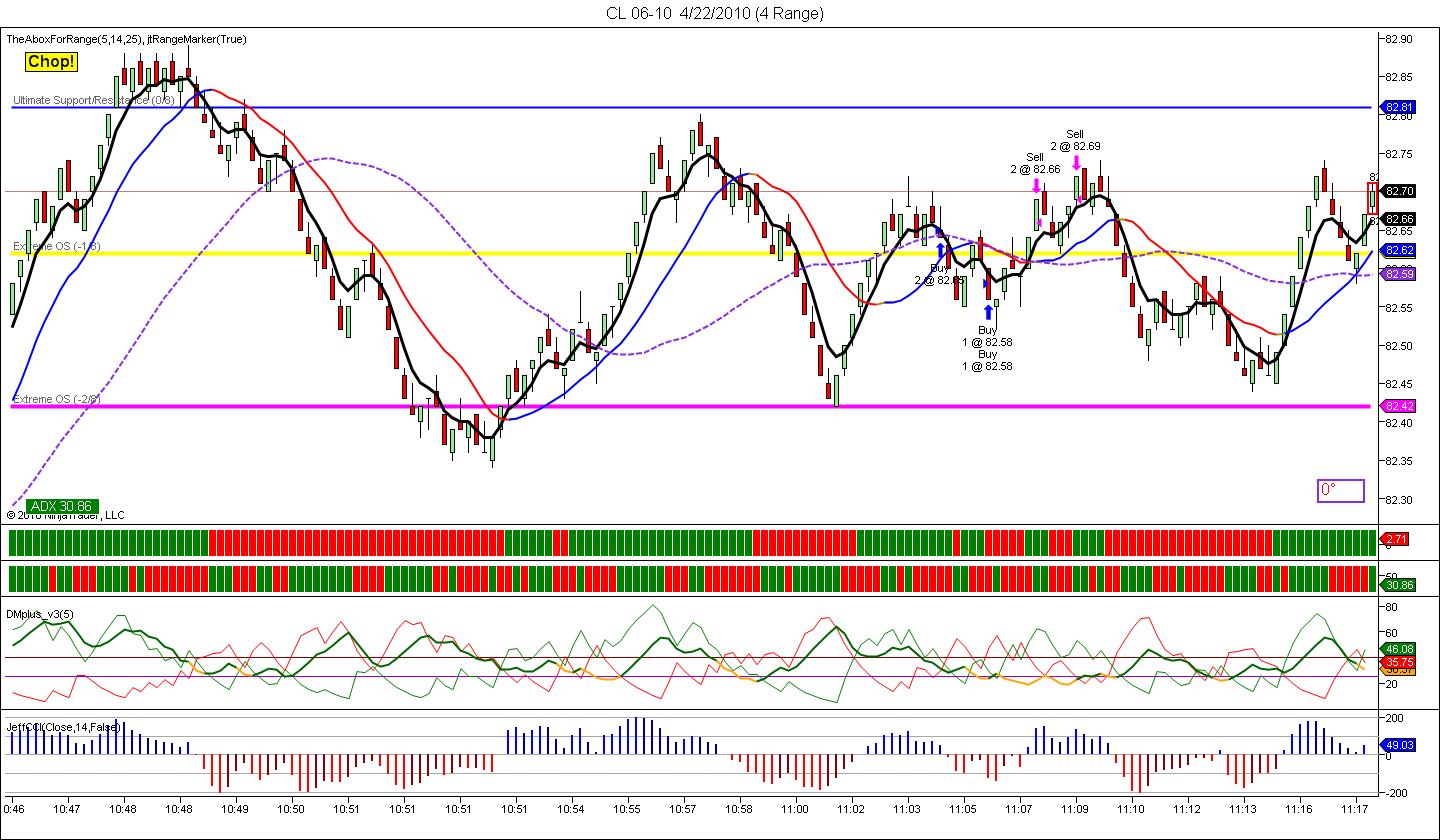The width and height of the screenshot is (1440, 840).
Task: Click the -200 label on the CCI axis
Action: (1396, 792)
